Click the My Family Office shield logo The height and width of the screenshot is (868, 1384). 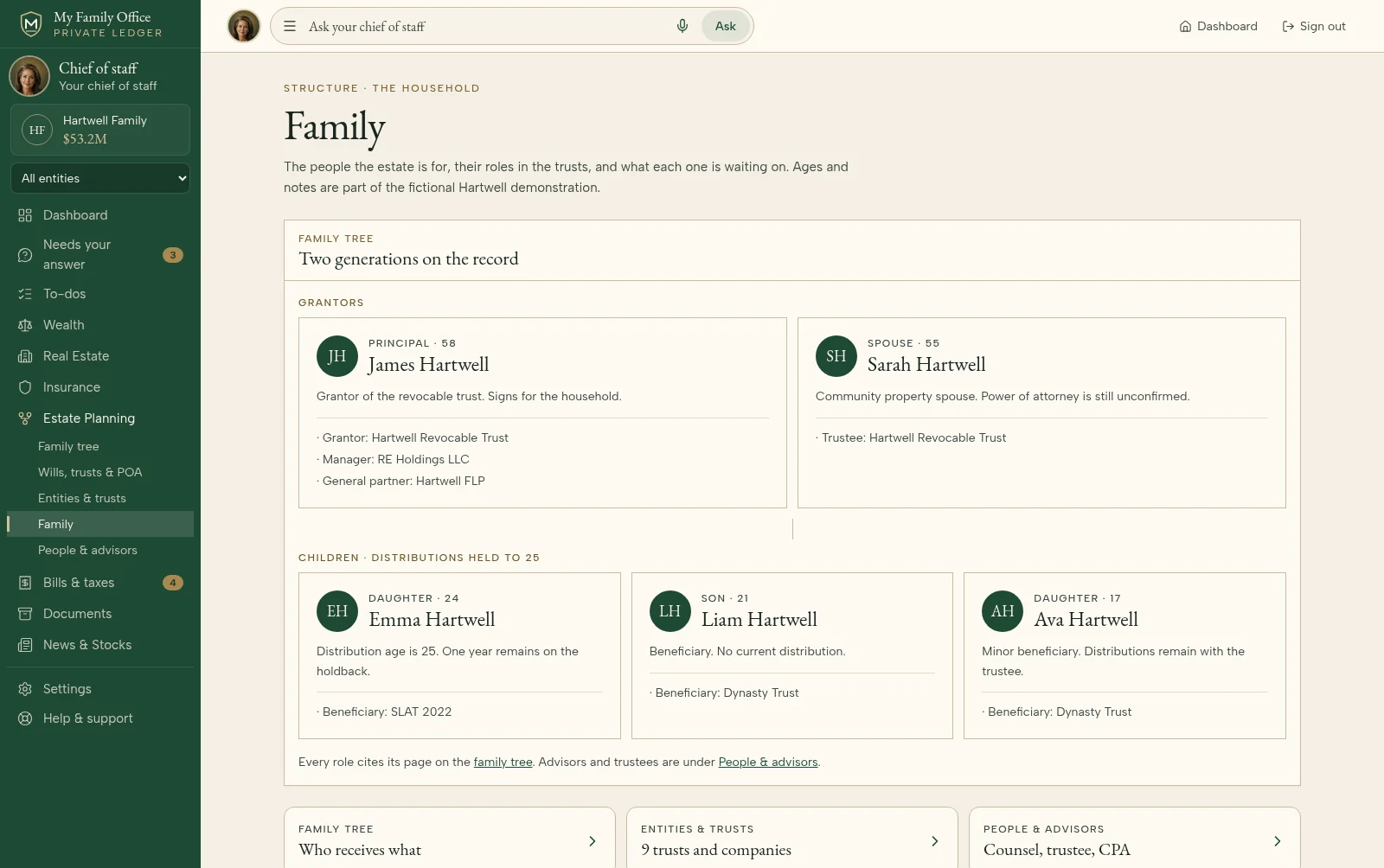point(31,24)
